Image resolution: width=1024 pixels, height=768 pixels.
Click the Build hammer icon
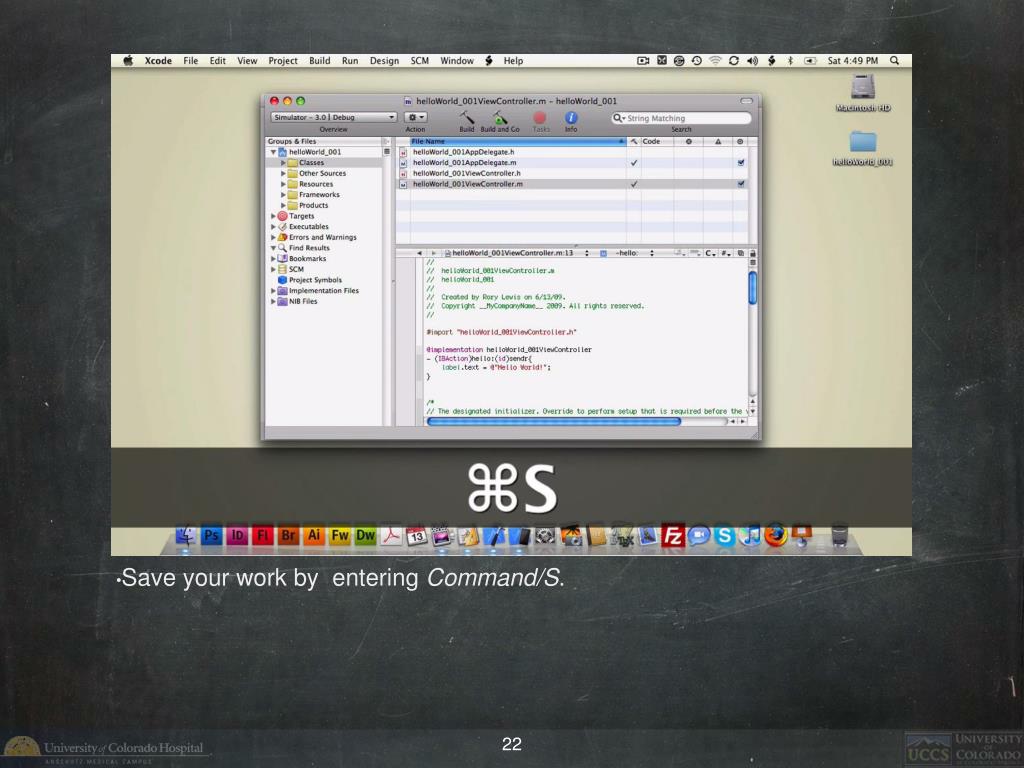pos(466,118)
